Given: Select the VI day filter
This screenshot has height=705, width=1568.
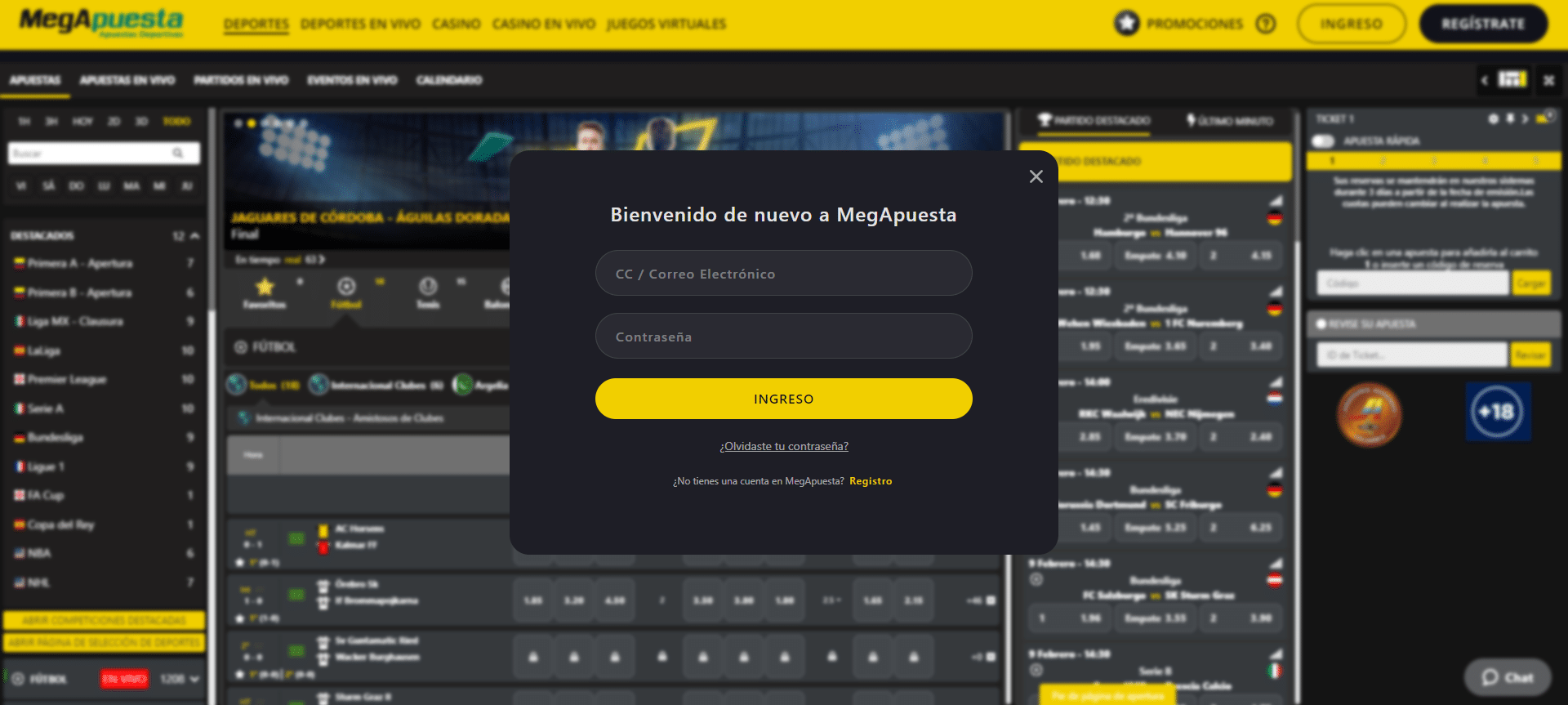Looking at the screenshot, I should [x=21, y=186].
